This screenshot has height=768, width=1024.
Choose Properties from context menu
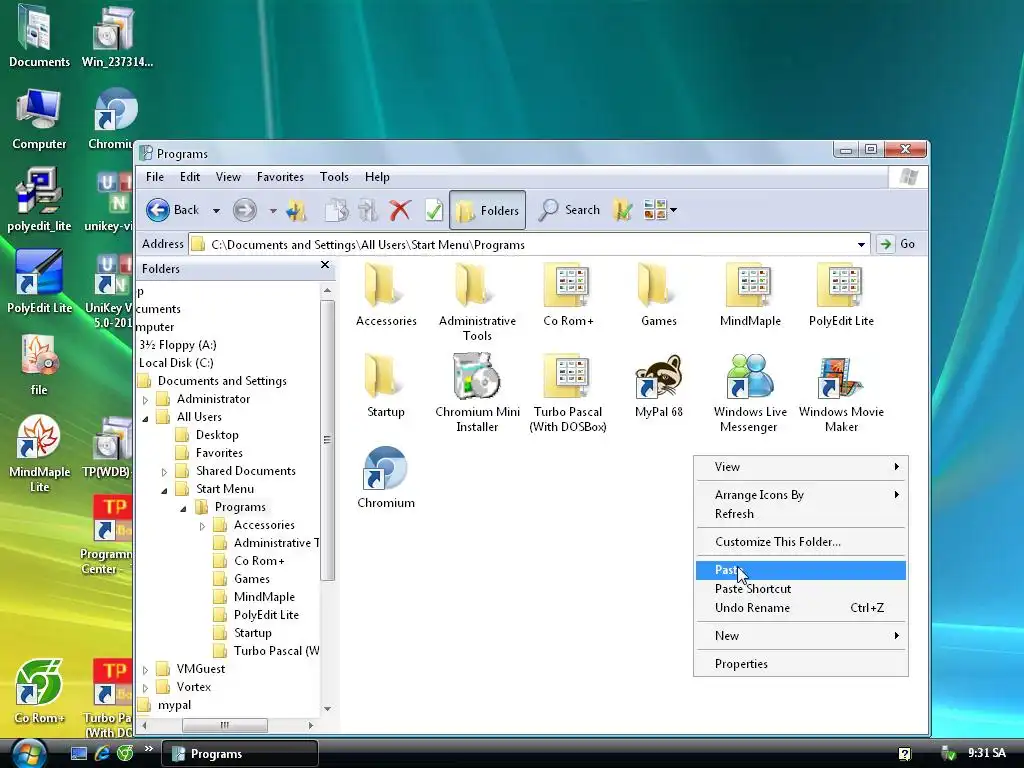801,664
